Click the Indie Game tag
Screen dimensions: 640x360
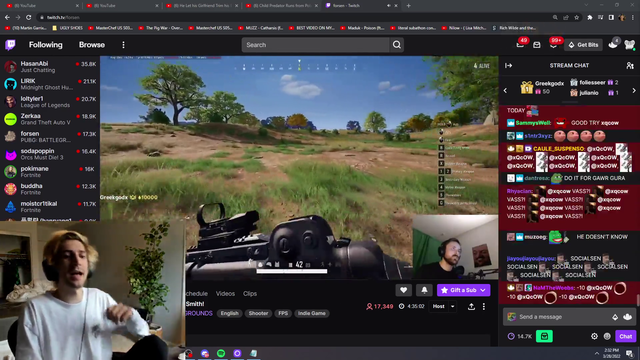click(x=312, y=313)
